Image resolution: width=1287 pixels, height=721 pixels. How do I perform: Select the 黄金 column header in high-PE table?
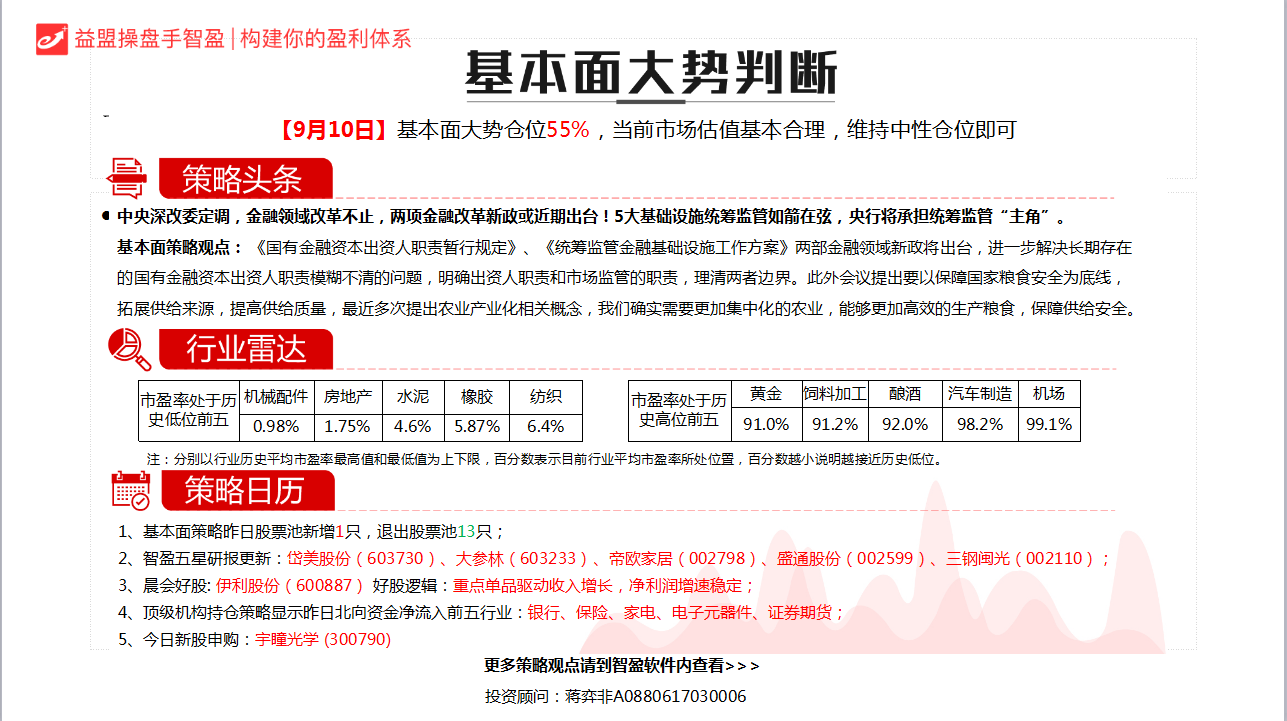pyautogui.click(x=766, y=394)
